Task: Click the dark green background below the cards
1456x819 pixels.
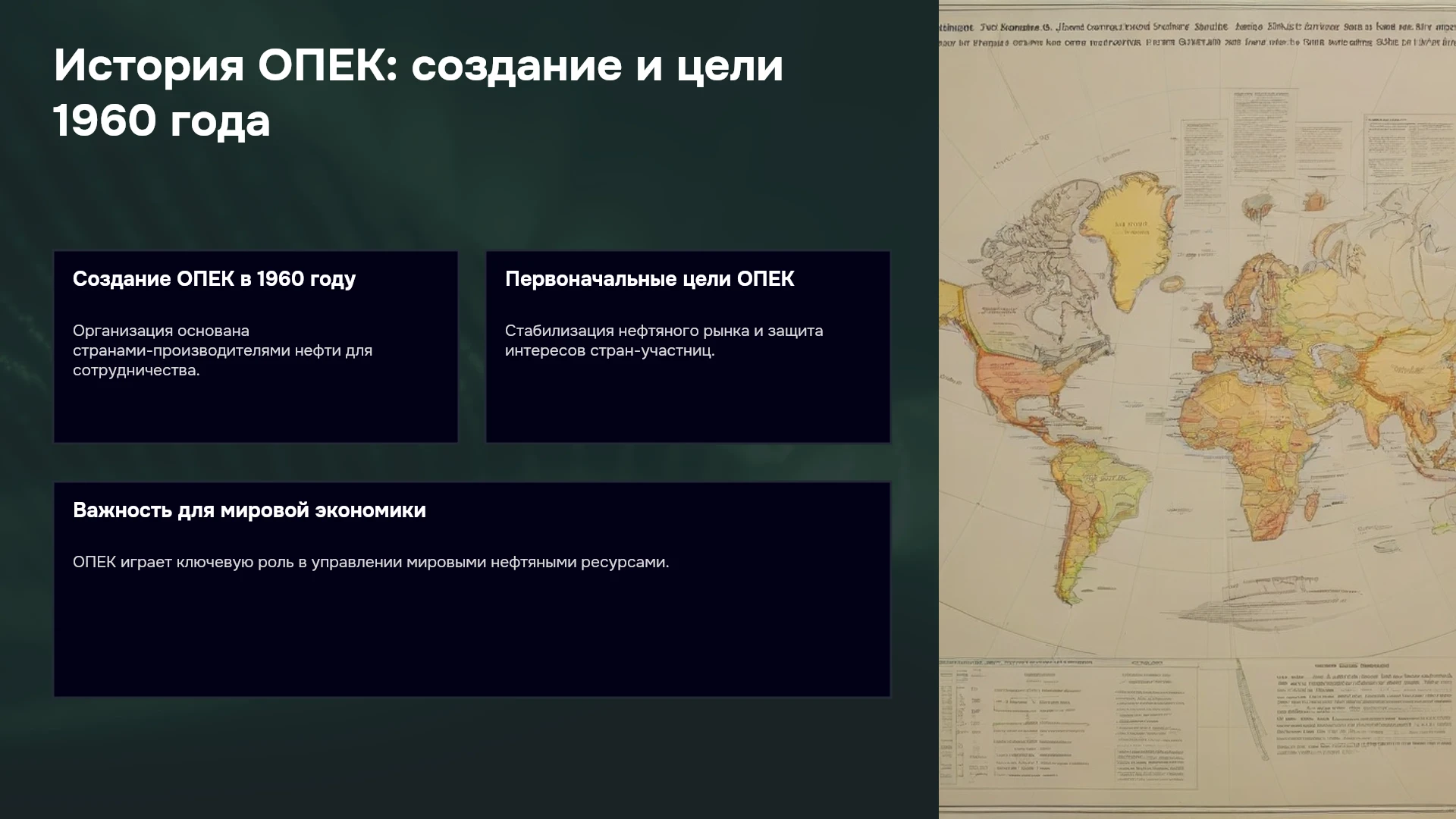Action: point(470,758)
